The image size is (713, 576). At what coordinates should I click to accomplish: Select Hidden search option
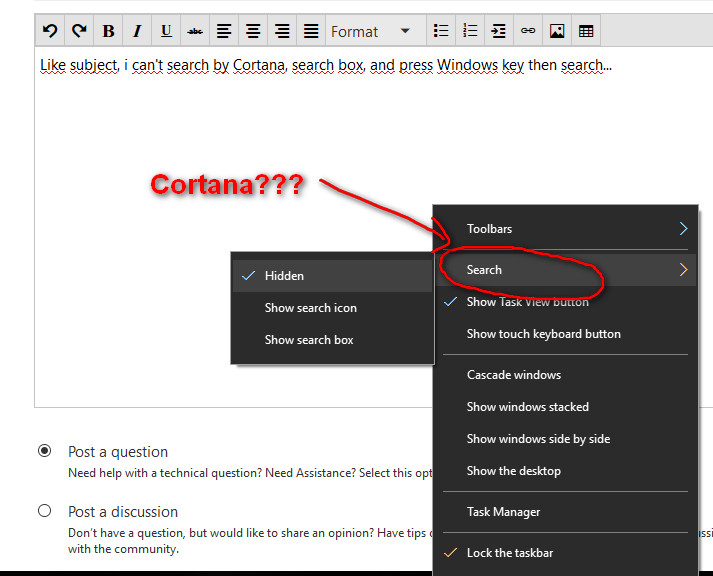point(332,275)
